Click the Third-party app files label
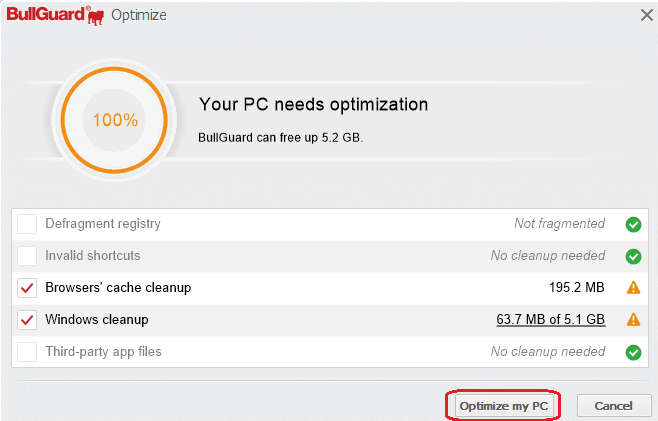This screenshot has height=421, width=658. pos(103,351)
